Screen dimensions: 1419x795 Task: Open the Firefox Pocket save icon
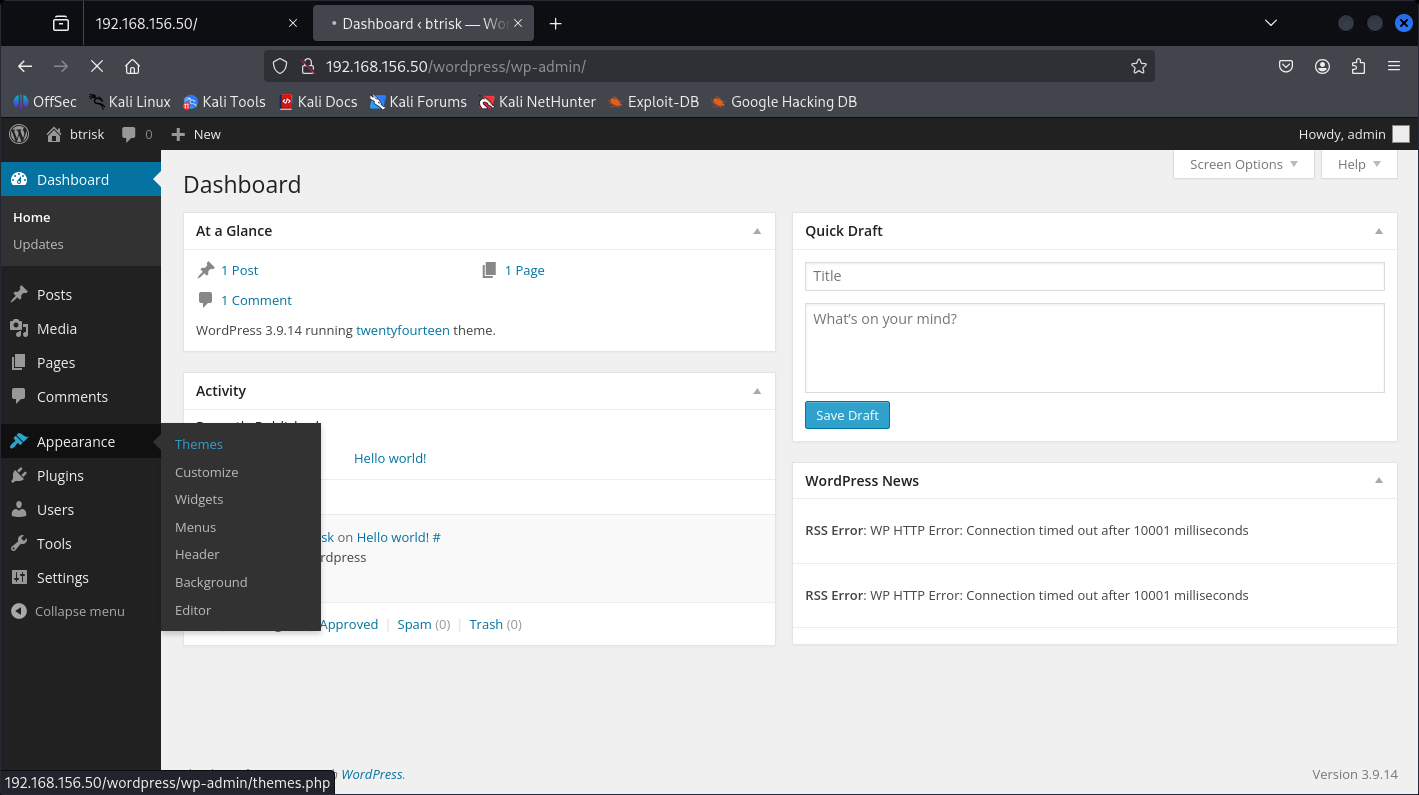1286,67
